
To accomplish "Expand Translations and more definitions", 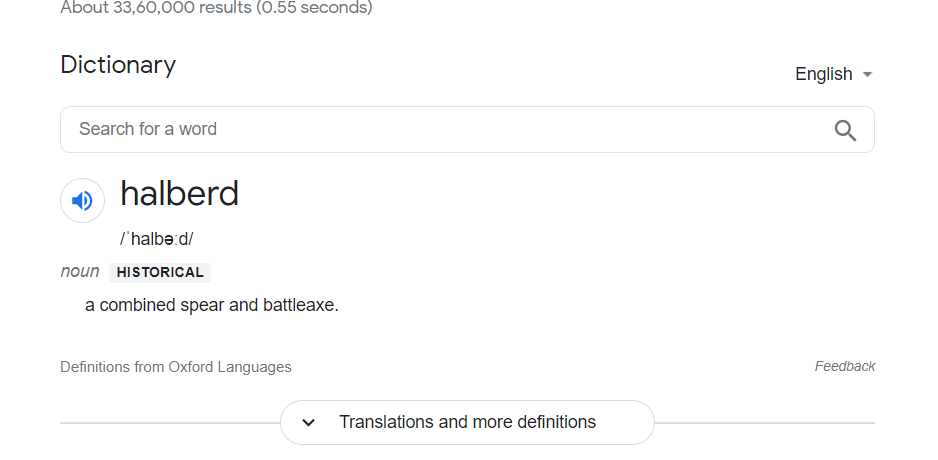I will [x=467, y=423].
